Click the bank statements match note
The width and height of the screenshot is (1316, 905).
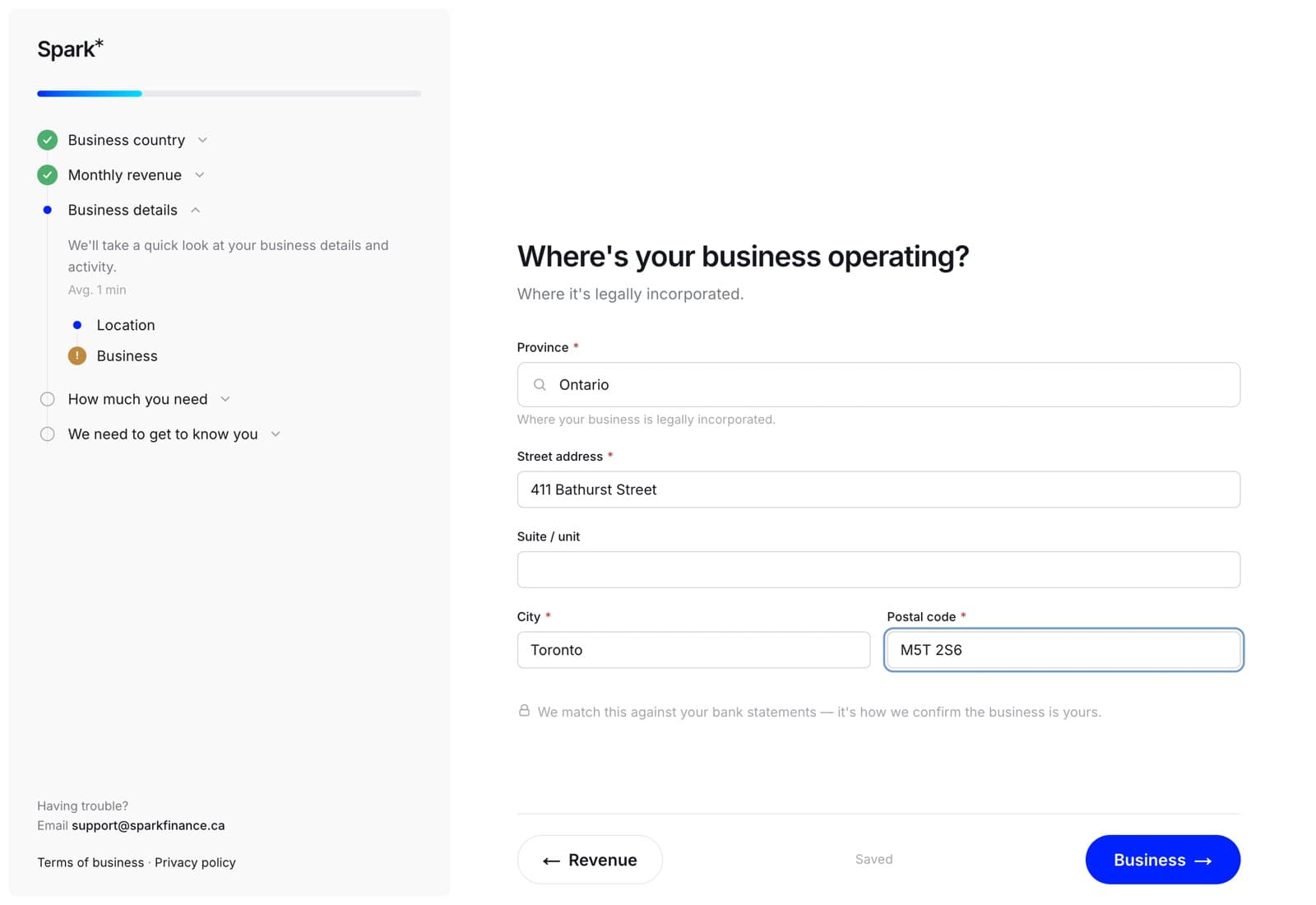(x=819, y=712)
